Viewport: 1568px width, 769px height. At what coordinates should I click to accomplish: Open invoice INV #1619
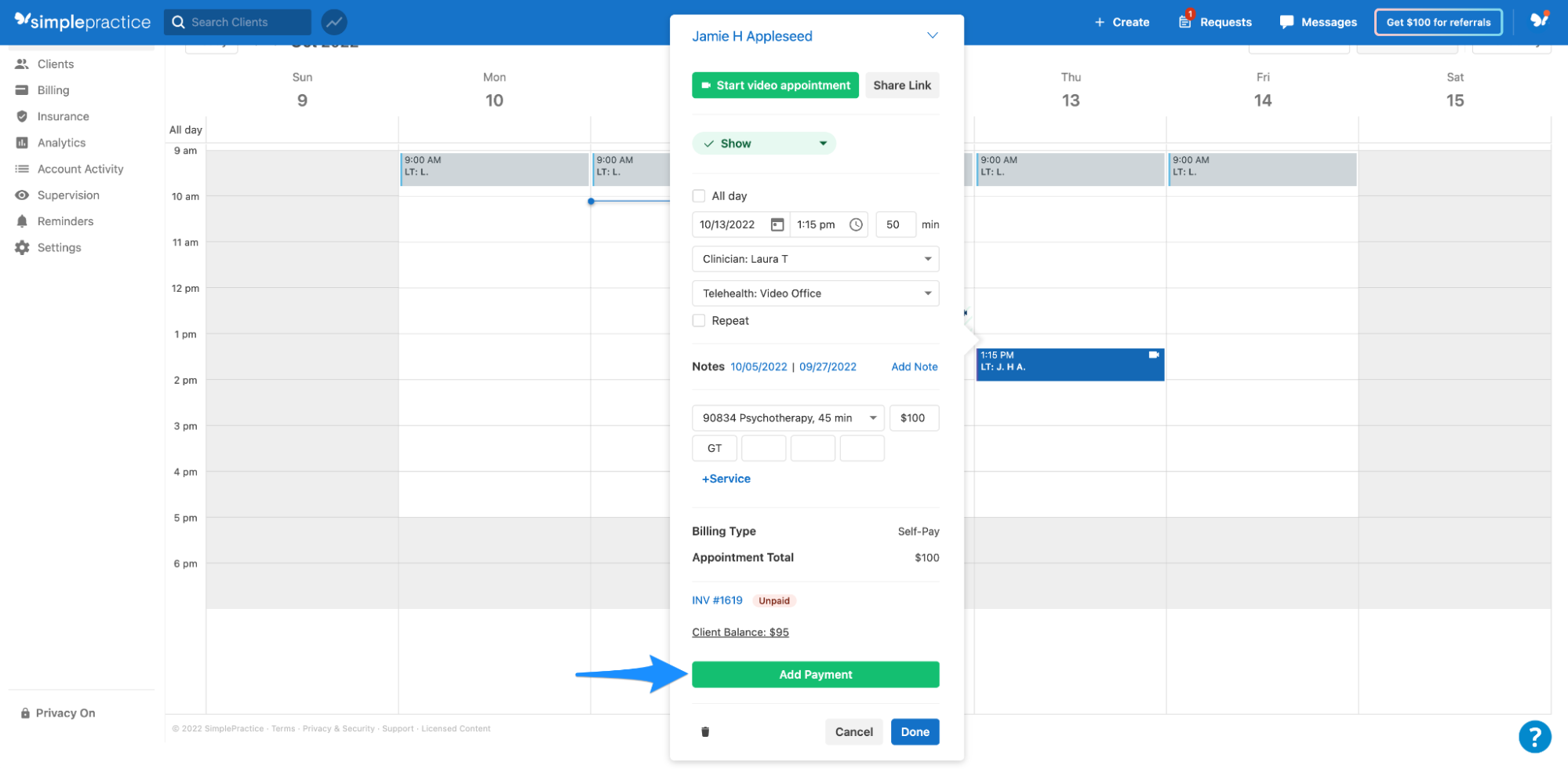717,600
